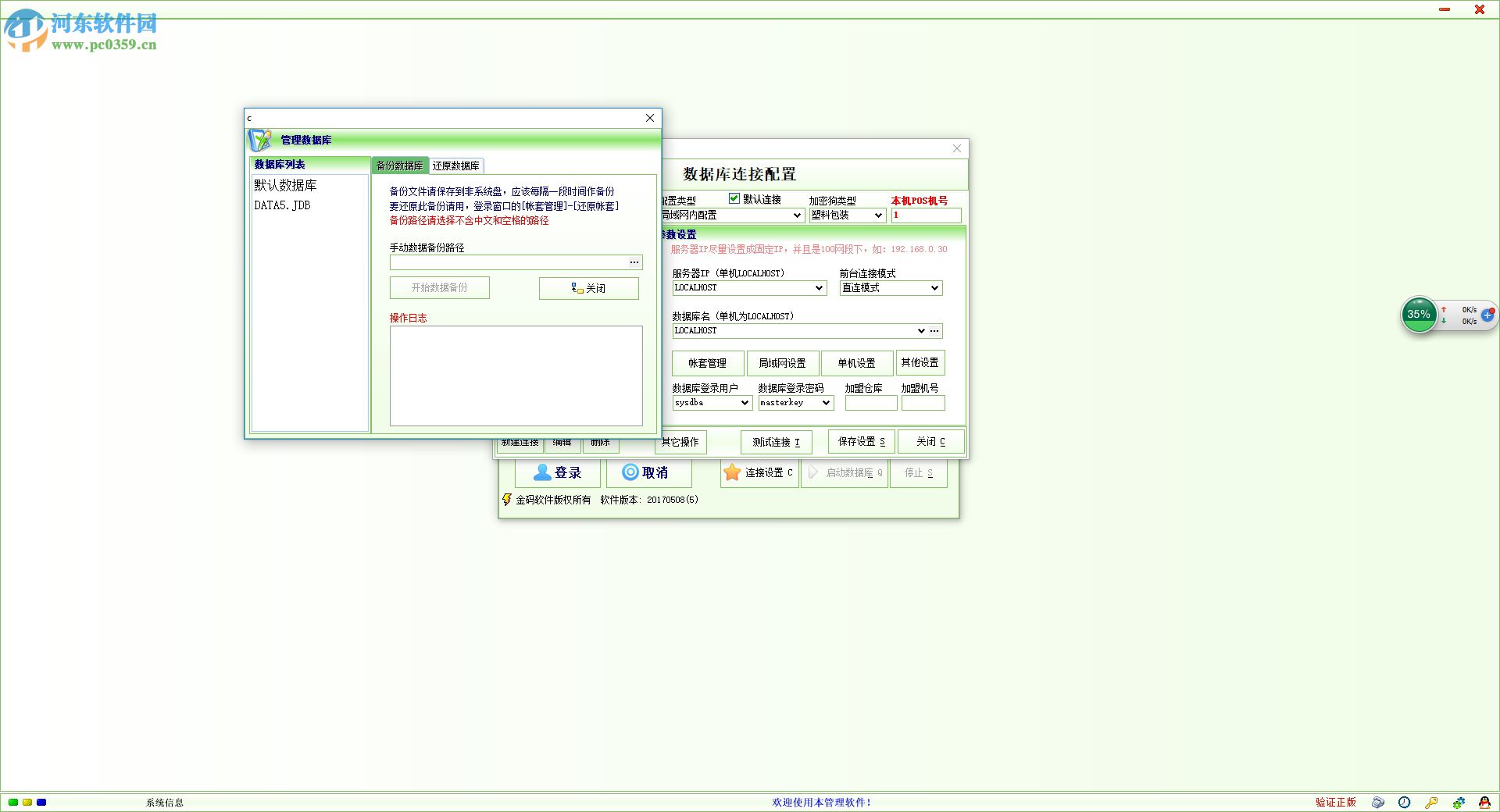切换到还原数据库选项卡
The image size is (1500, 812).
click(x=456, y=165)
